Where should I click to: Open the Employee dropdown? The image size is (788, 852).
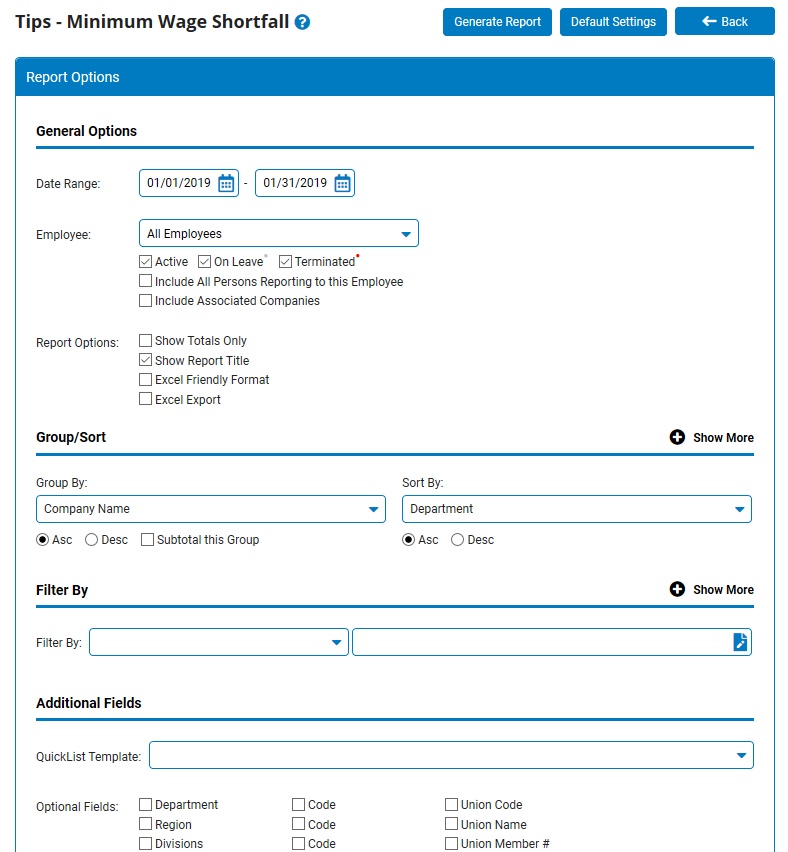[x=279, y=234]
